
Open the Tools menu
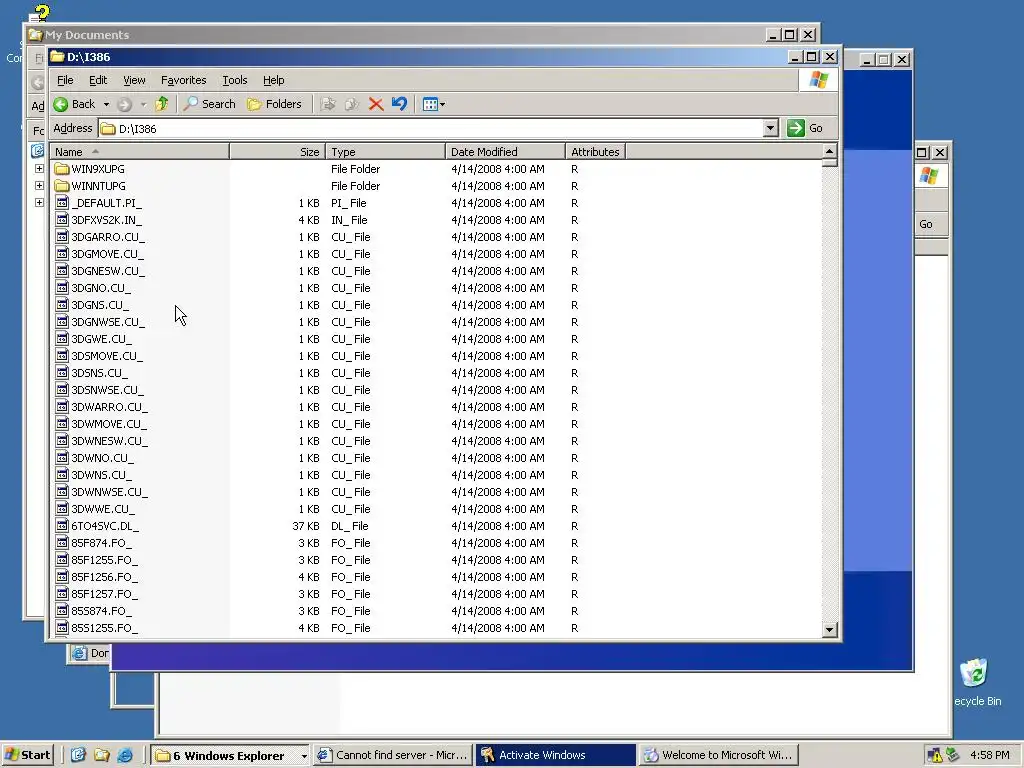point(234,80)
